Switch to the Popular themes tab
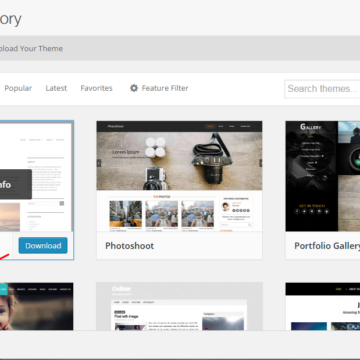The height and width of the screenshot is (360, 360). coord(18,88)
